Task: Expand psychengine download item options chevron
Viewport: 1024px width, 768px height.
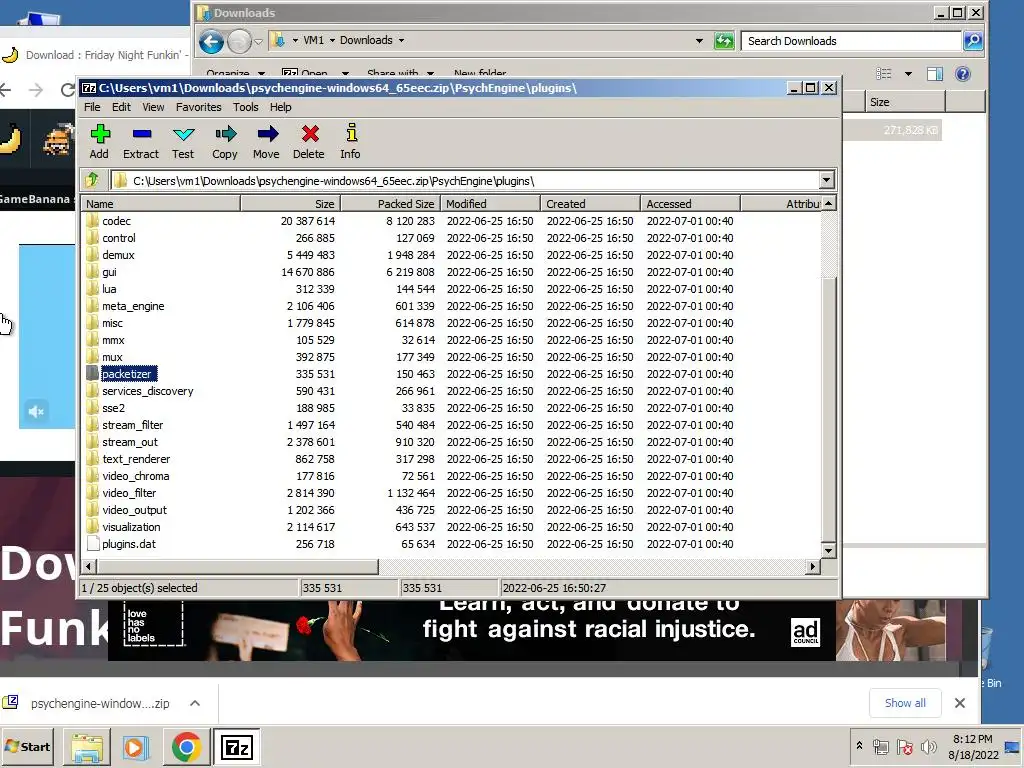Action: tap(195, 703)
